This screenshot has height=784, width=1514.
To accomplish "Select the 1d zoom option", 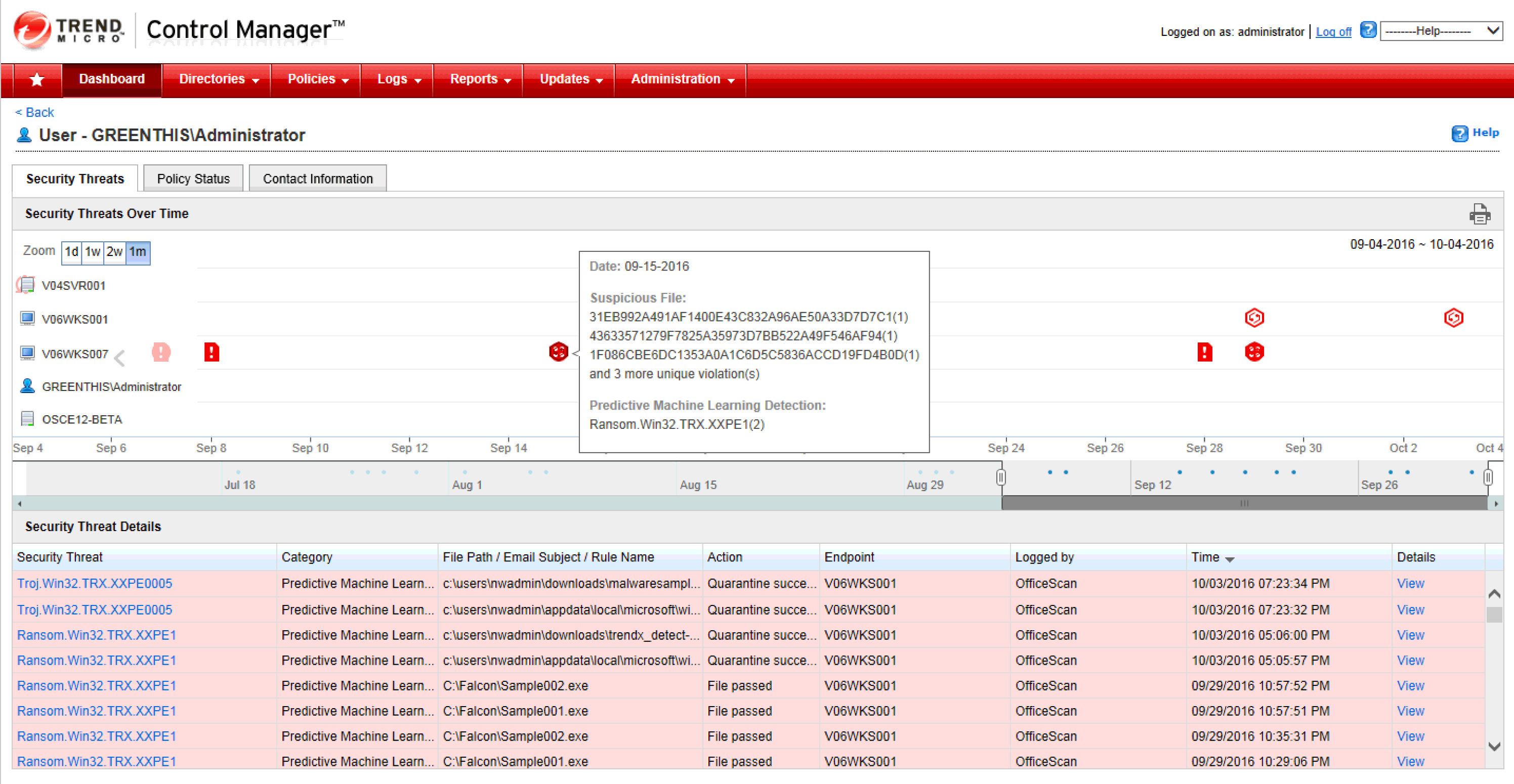I will [x=71, y=253].
